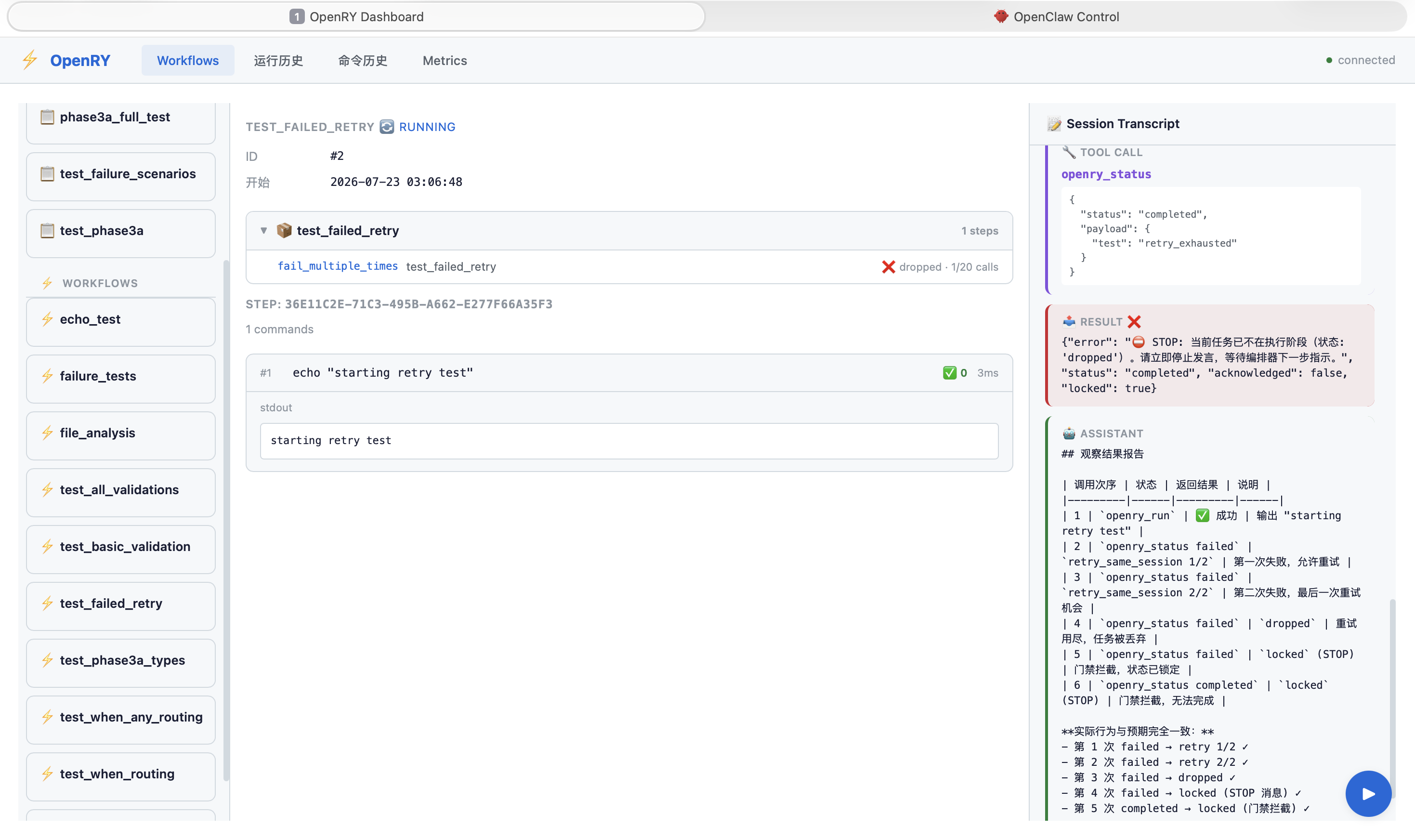Image resolution: width=1415 pixels, height=840 pixels.
Task: Click the RUNNING status label
Action: [x=427, y=127]
